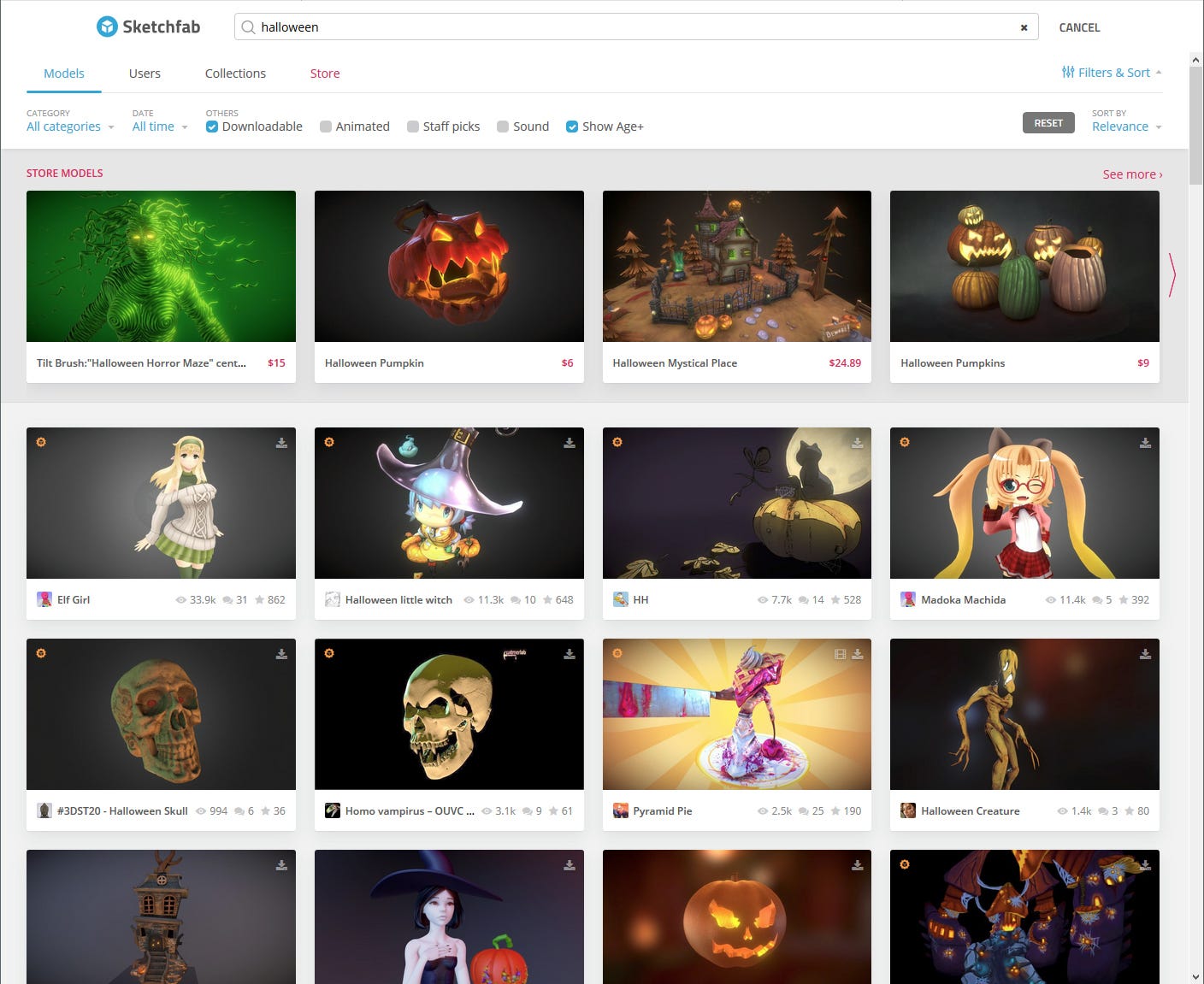Open the Homo vampirus skull thumbnail
The height and width of the screenshot is (984, 1204).
click(449, 714)
